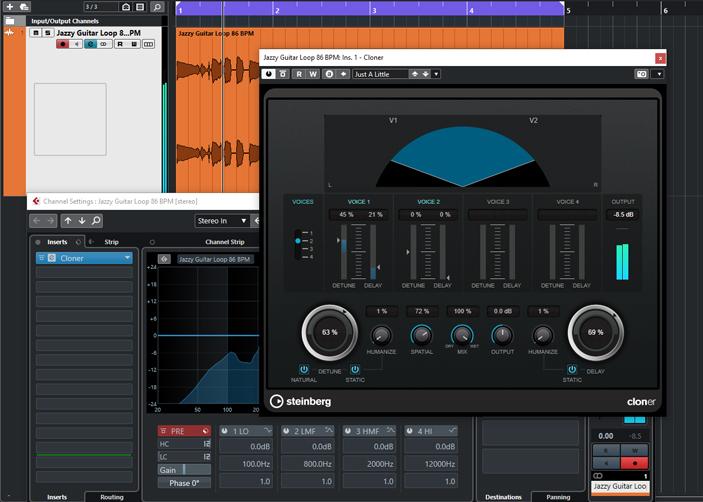Screen dimensions: 703x502
Task: Go to next channel with down arrow
Action: coord(82,221)
